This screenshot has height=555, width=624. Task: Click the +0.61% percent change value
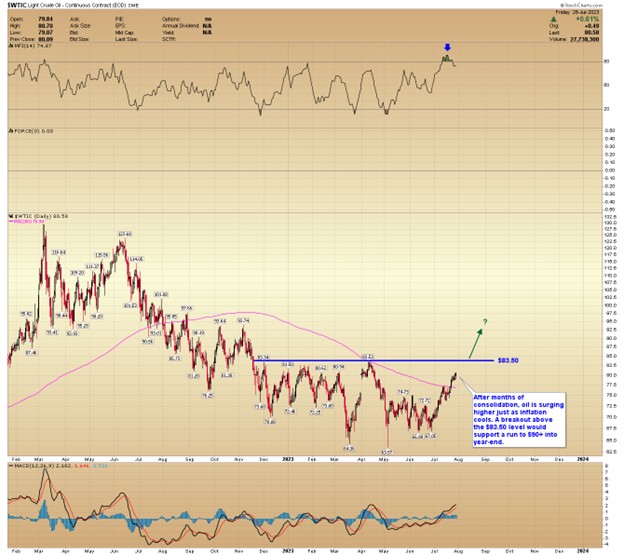[587, 19]
